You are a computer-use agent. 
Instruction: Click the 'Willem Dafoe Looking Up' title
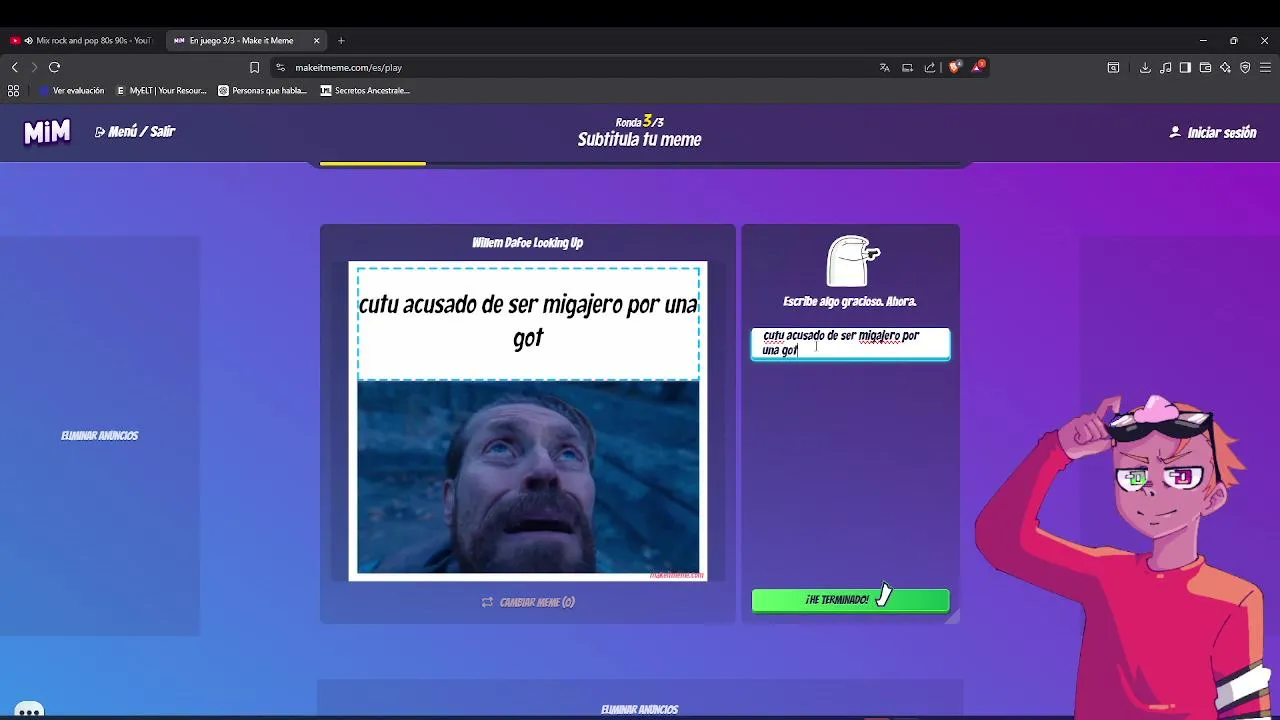pos(527,242)
